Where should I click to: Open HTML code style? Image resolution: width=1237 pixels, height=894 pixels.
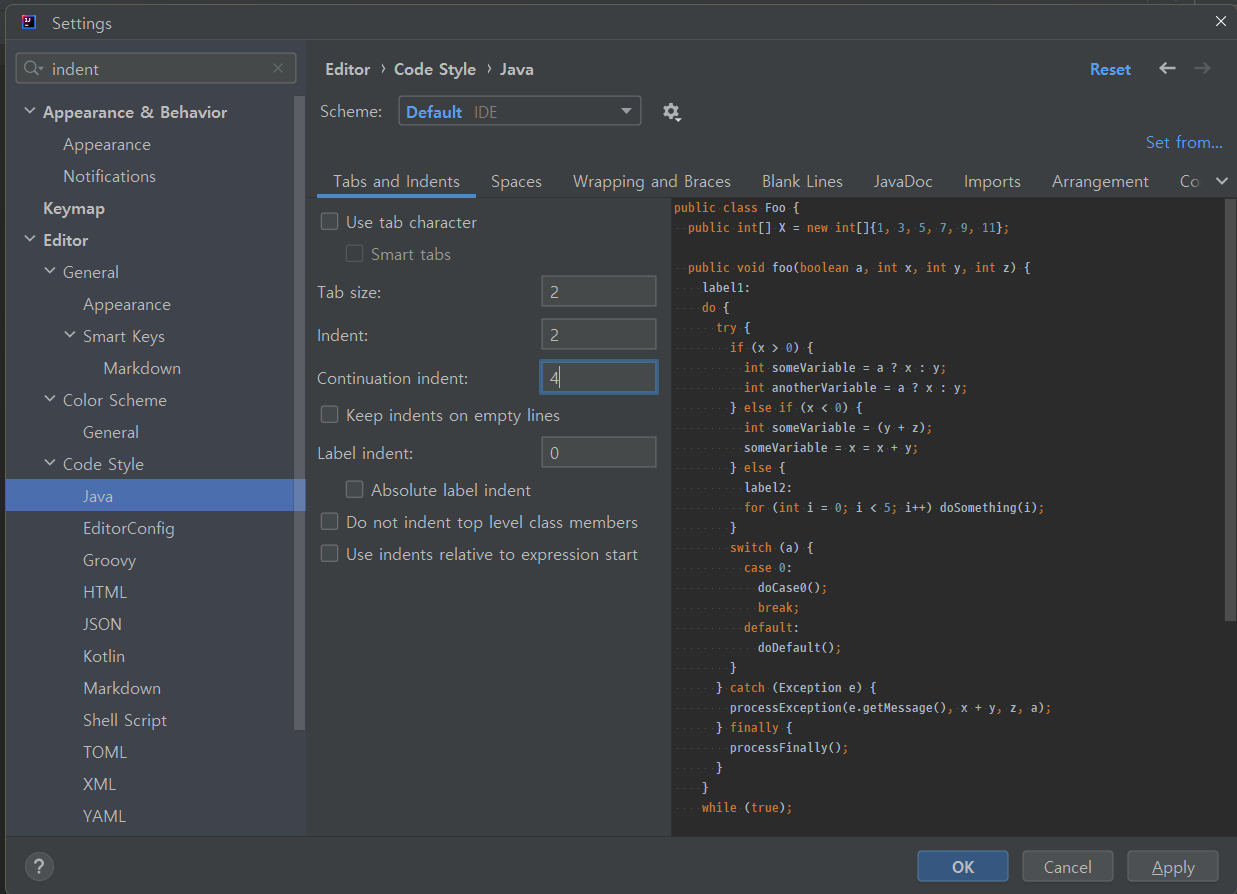click(x=105, y=592)
